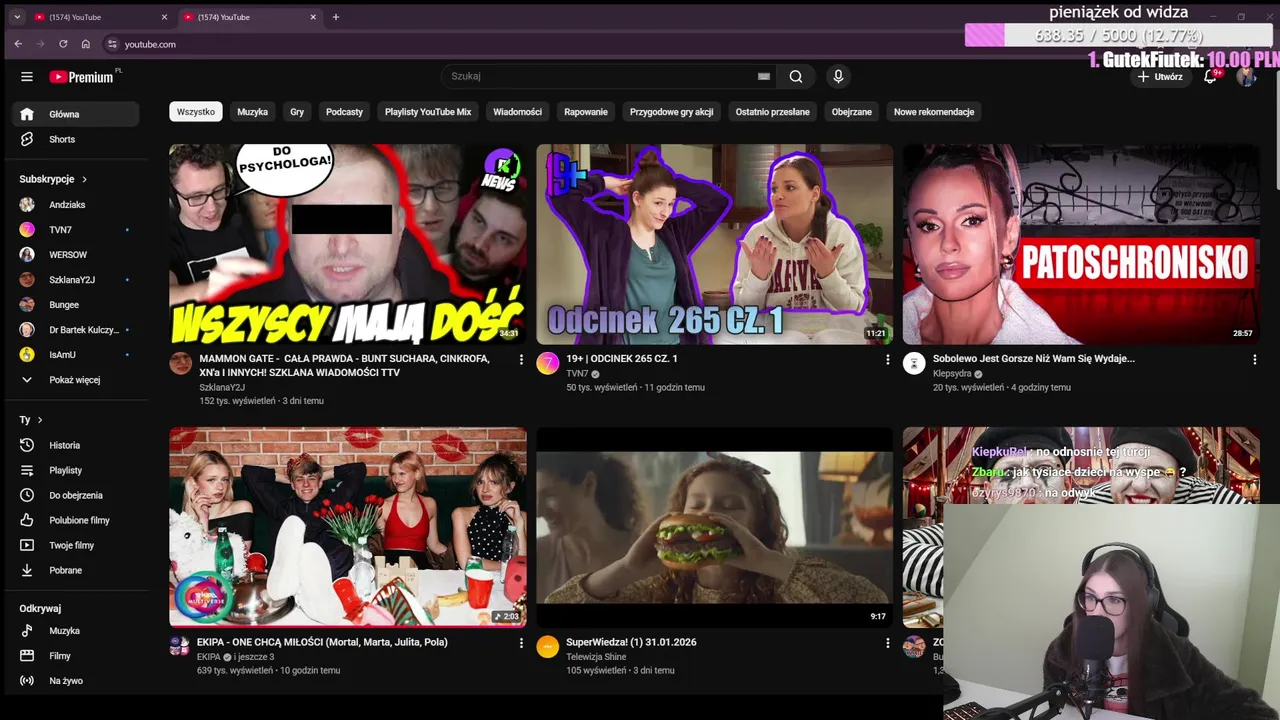Select Nowe rekomendacje chip
The image size is (1280, 720).
[x=934, y=112]
